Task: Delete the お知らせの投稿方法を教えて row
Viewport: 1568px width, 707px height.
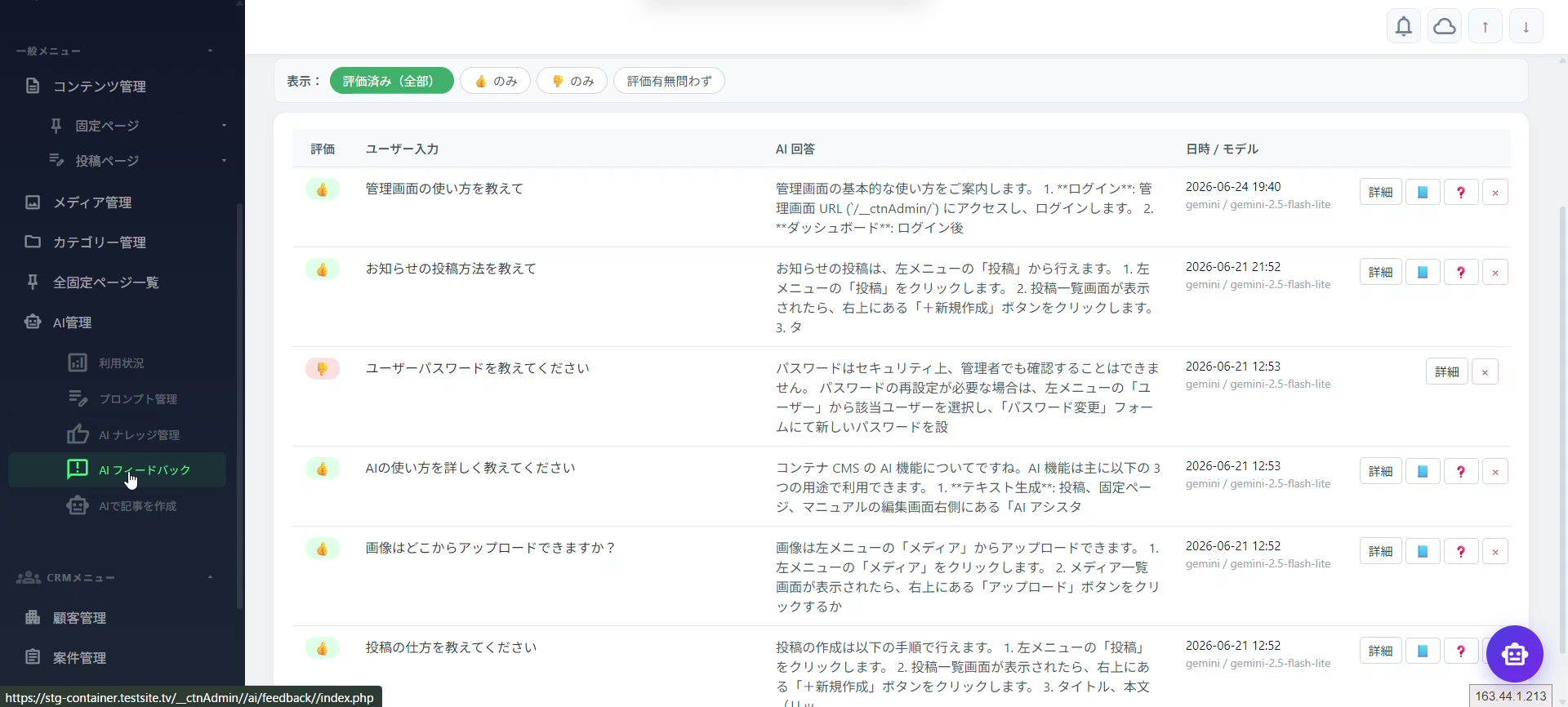Action: 1495,272
